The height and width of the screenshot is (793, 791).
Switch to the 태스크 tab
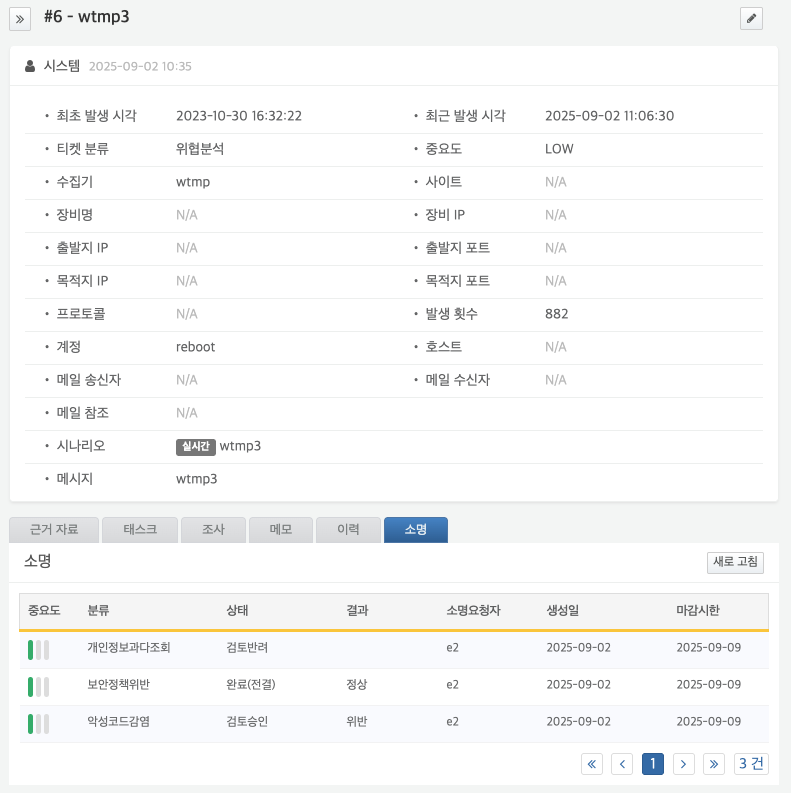tap(140, 530)
